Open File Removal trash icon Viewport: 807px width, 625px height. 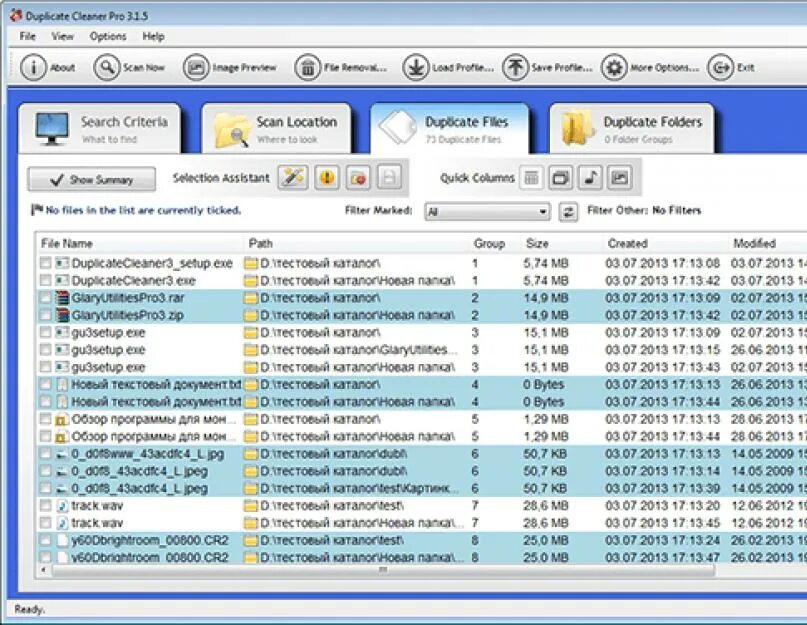click(x=308, y=67)
